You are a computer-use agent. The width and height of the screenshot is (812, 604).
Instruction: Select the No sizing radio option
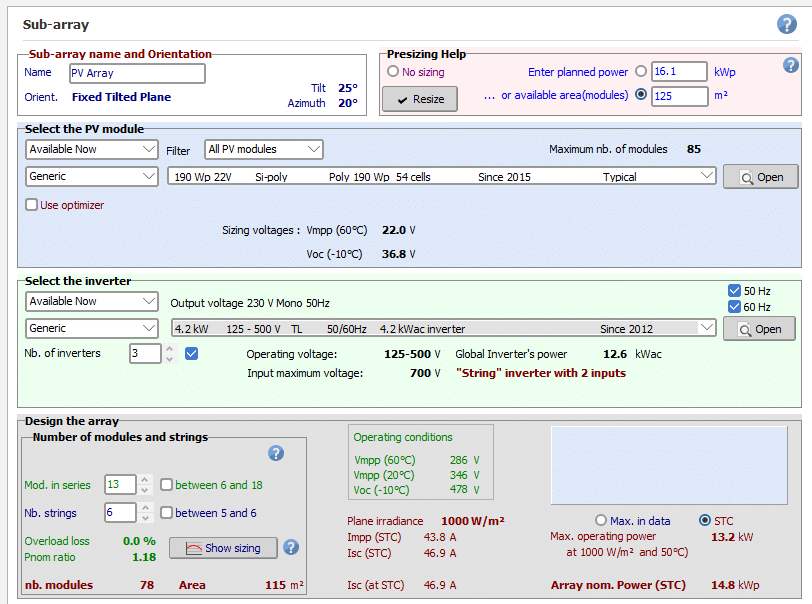(x=393, y=72)
